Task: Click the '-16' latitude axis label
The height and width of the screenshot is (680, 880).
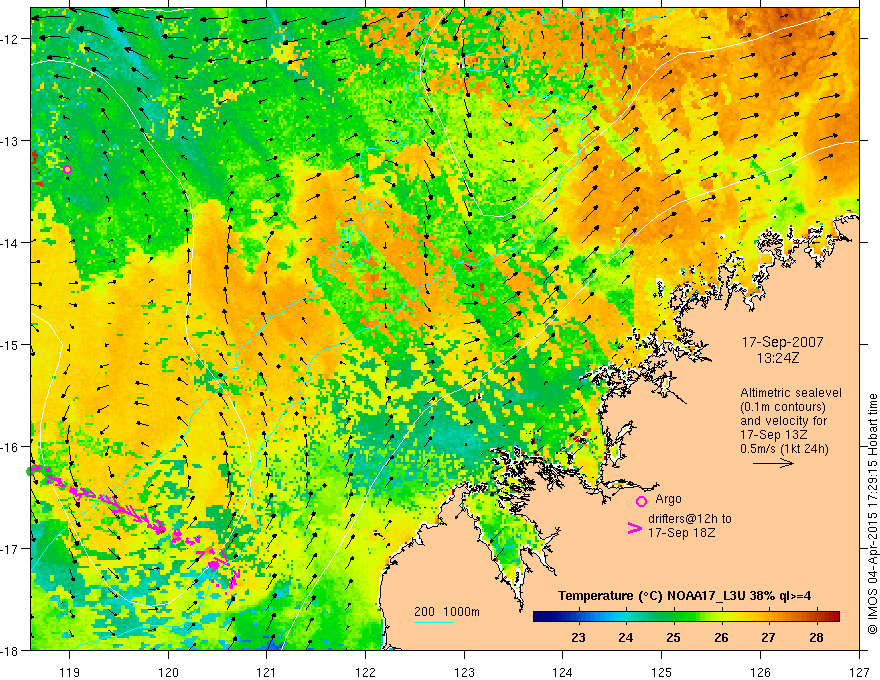Action: click(x=11, y=447)
